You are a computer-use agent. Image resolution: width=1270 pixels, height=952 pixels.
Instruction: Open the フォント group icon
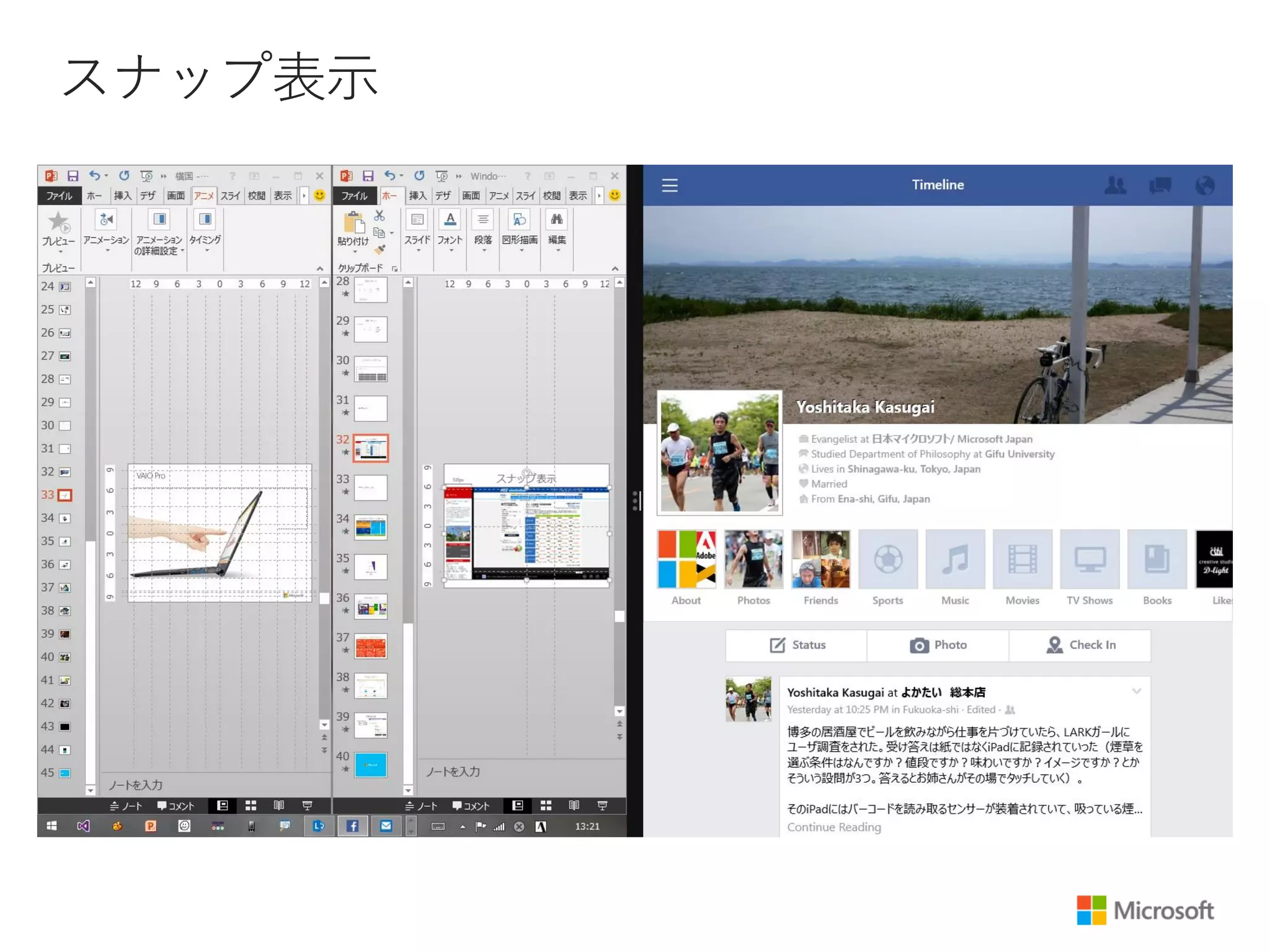pyautogui.click(x=450, y=219)
